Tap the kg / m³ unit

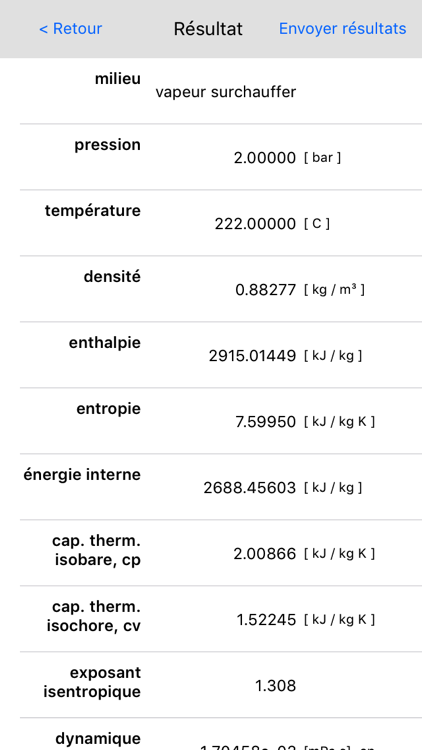point(334,290)
